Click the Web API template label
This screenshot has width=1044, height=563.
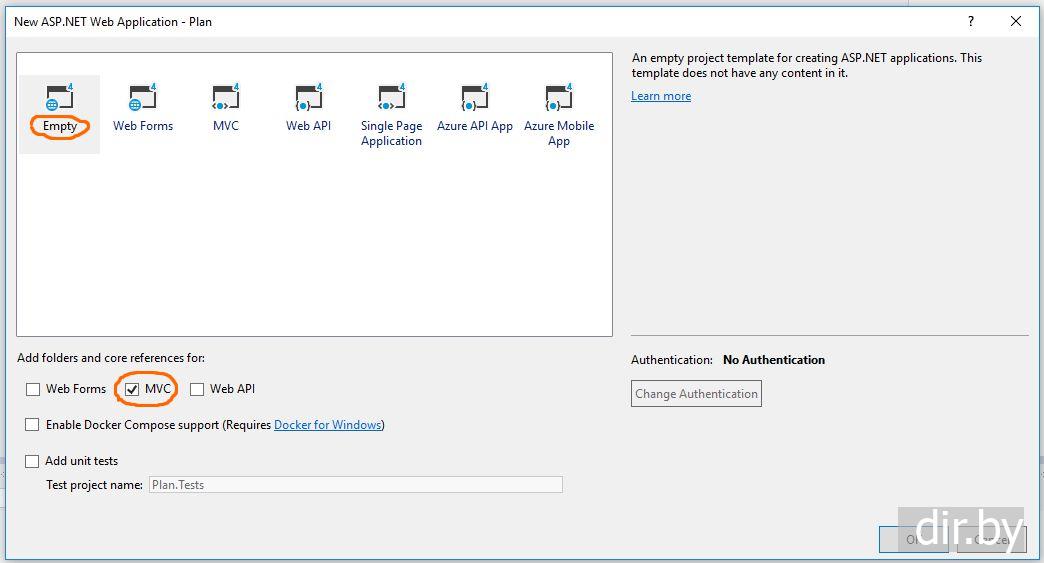coord(308,126)
